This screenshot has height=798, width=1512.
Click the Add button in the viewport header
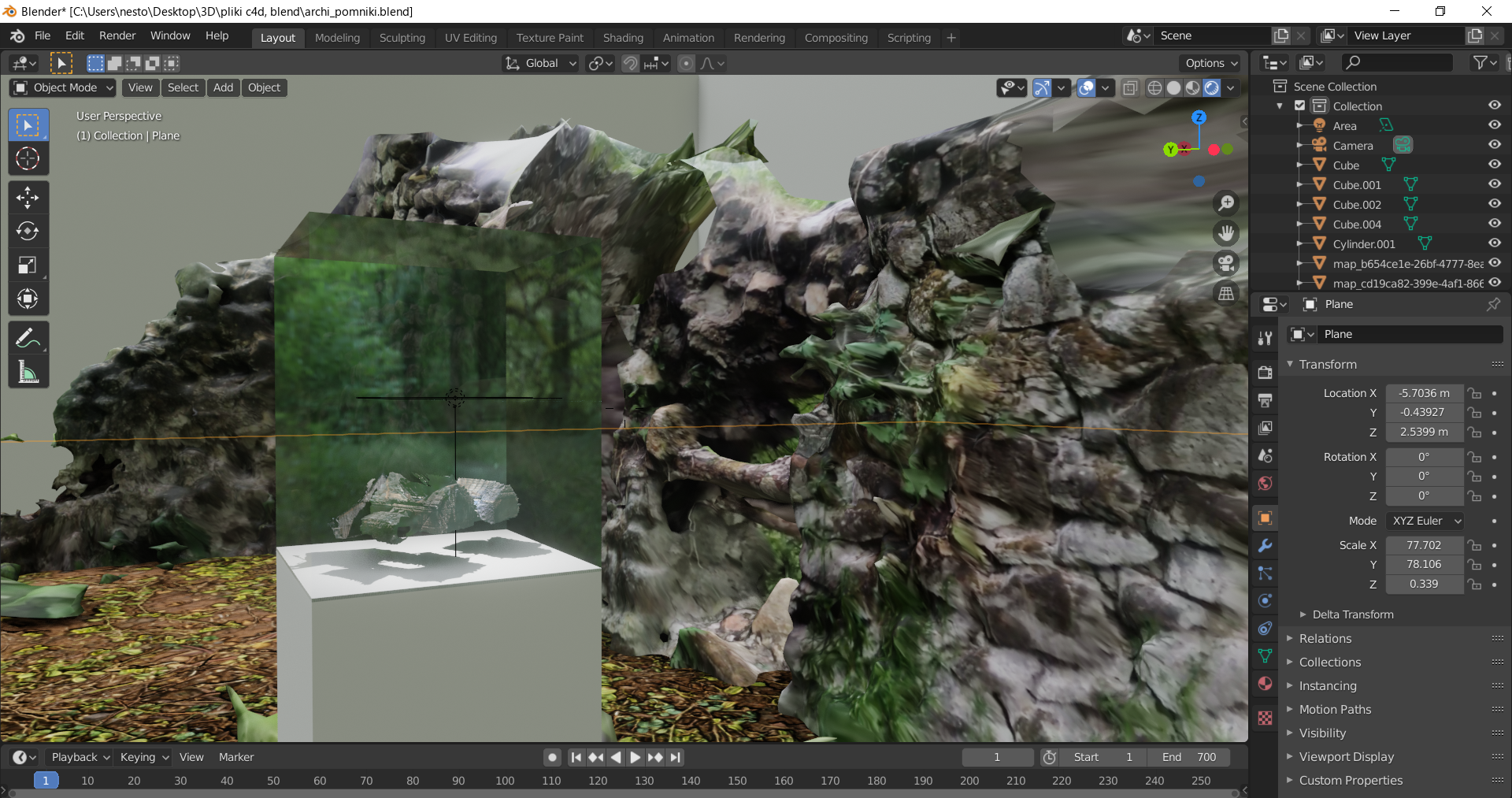tap(223, 87)
